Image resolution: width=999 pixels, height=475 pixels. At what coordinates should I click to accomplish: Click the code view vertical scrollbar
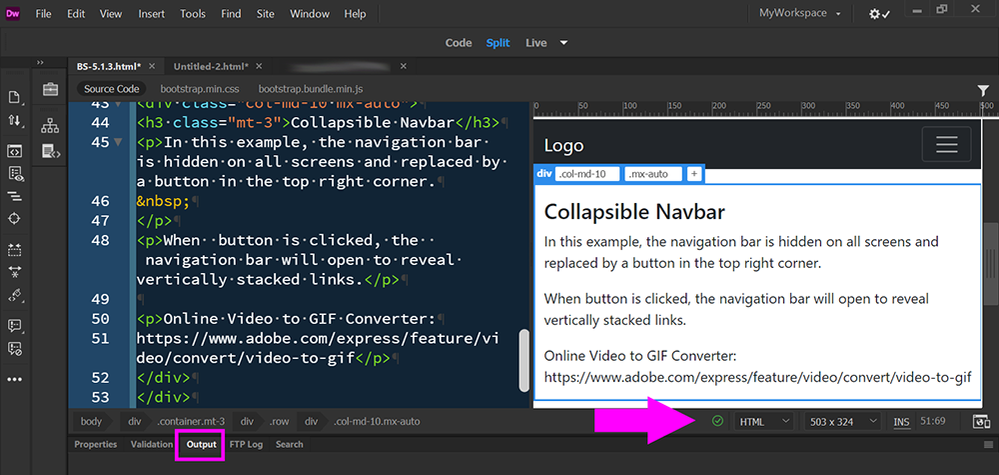pyautogui.click(x=523, y=360)
